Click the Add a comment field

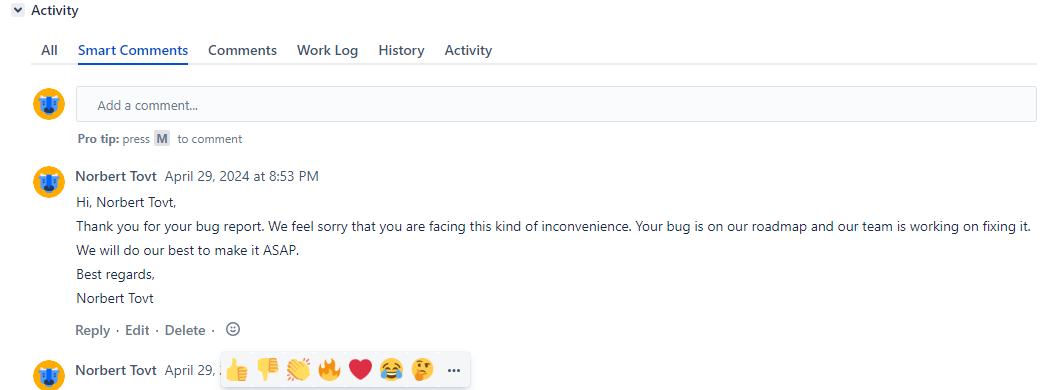click(556, 104)
